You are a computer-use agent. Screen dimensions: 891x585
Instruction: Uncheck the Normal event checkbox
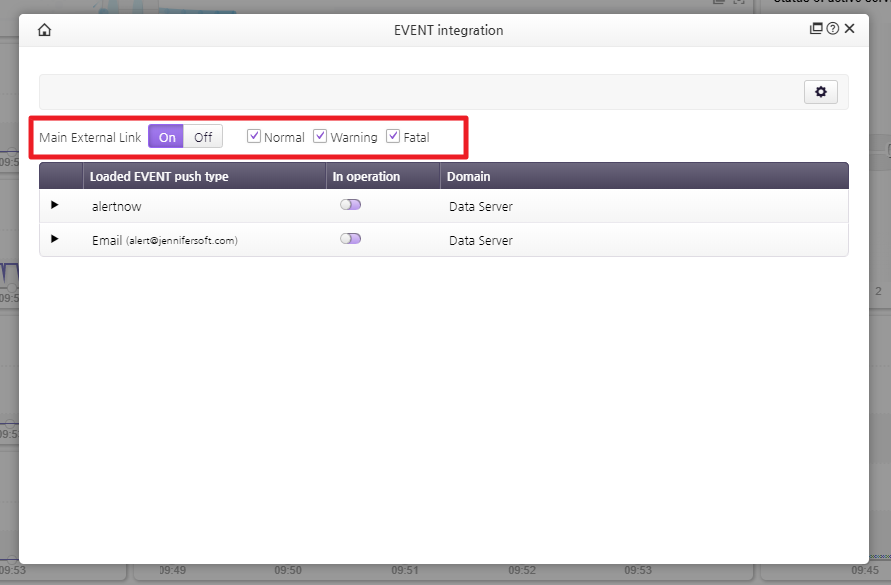pyautogui.click(x=254, y=136)
